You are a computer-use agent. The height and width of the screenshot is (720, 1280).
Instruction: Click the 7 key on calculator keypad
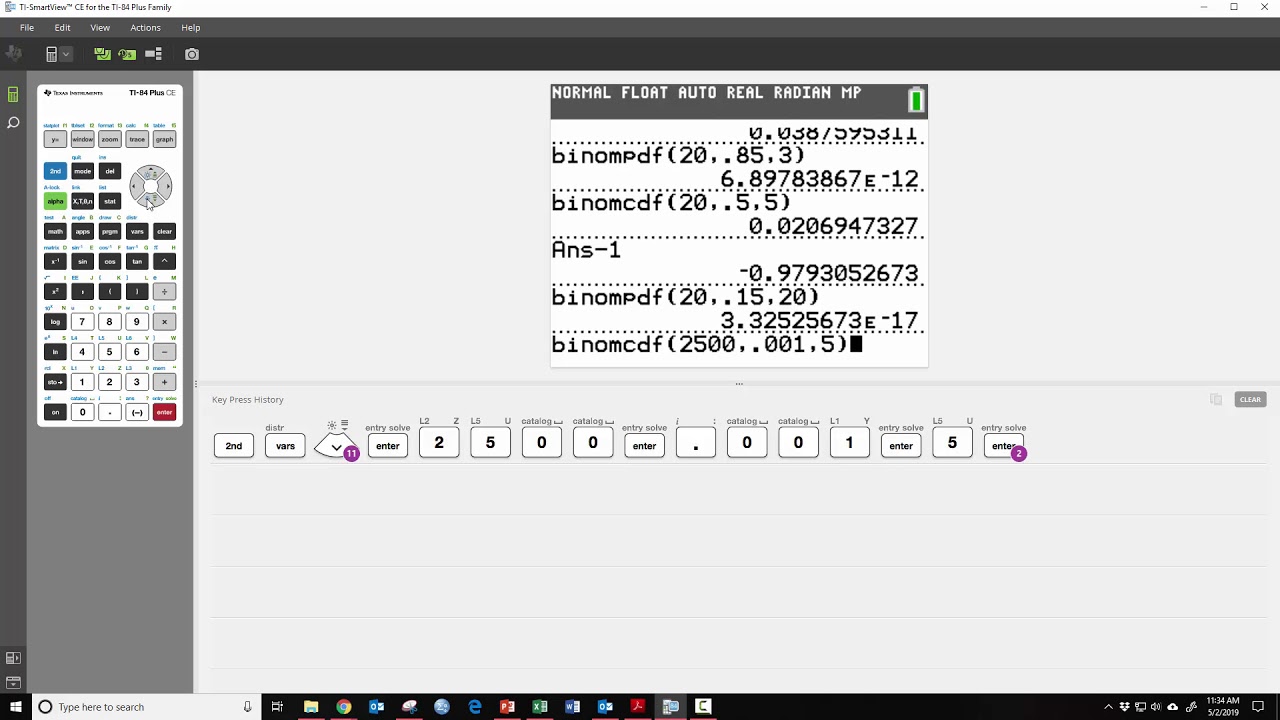click(82, 321)
